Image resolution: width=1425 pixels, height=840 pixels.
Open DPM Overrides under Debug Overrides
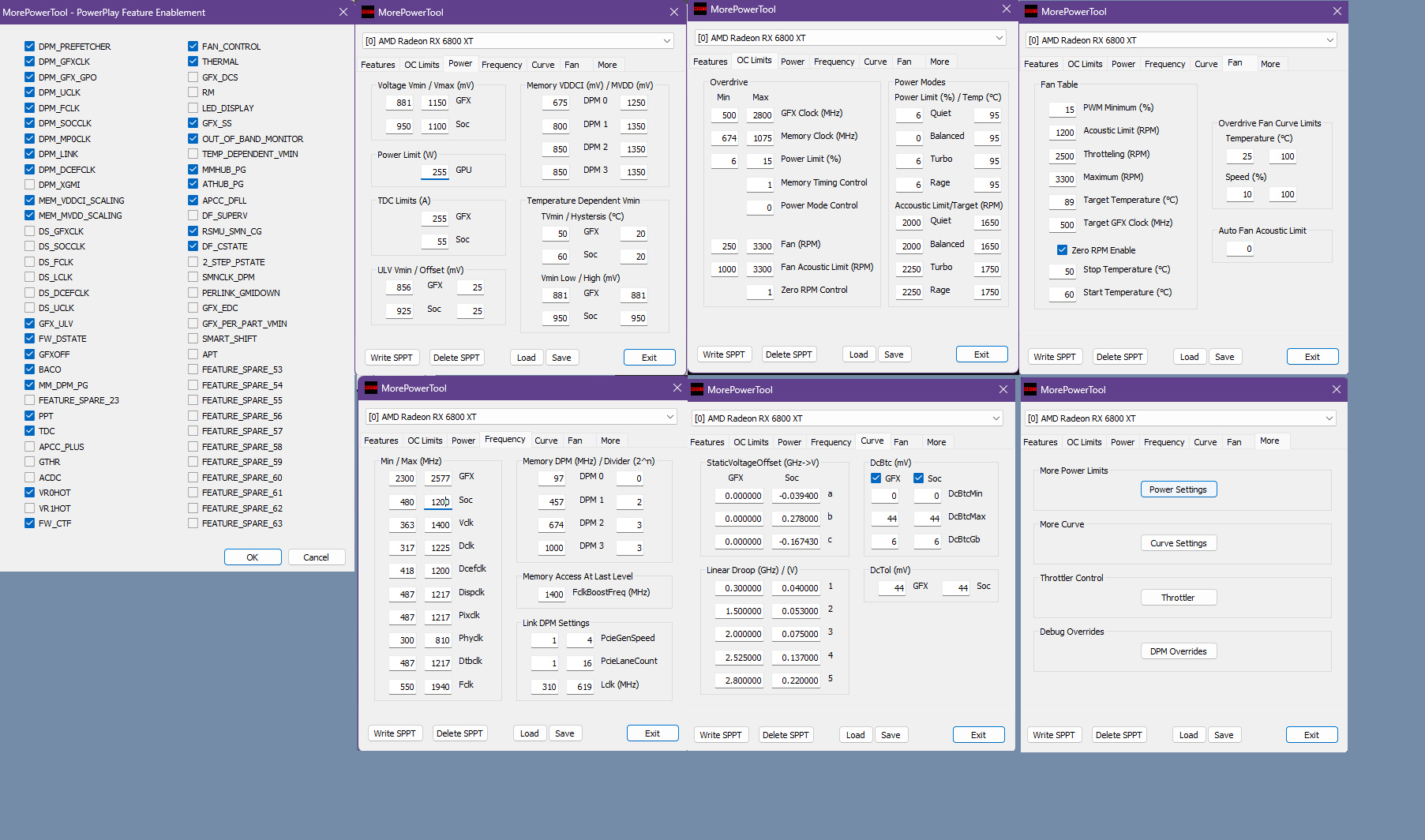tap(1179, 651)
